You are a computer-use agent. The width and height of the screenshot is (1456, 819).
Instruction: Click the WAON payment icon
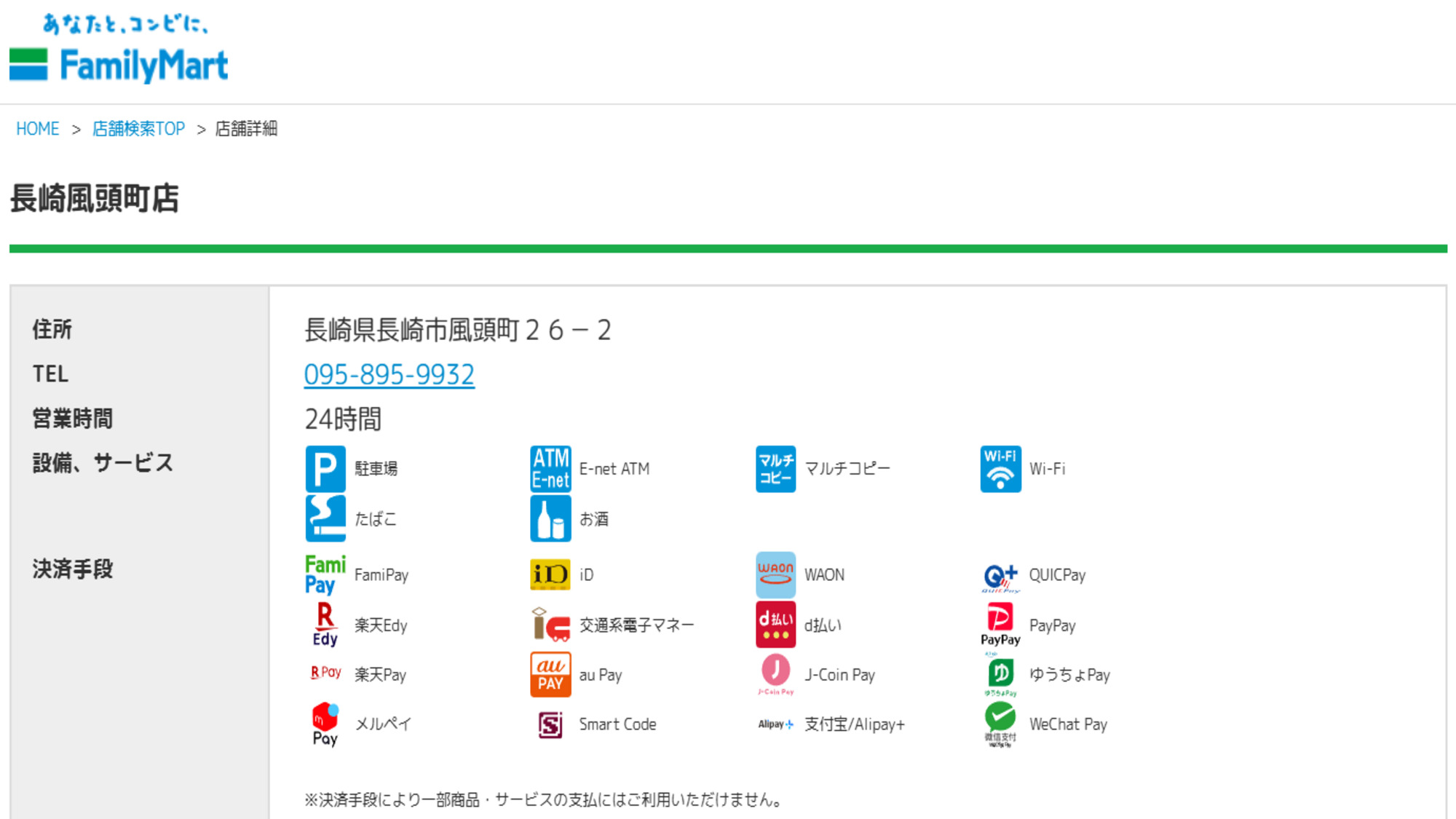(x=775, y=575)
